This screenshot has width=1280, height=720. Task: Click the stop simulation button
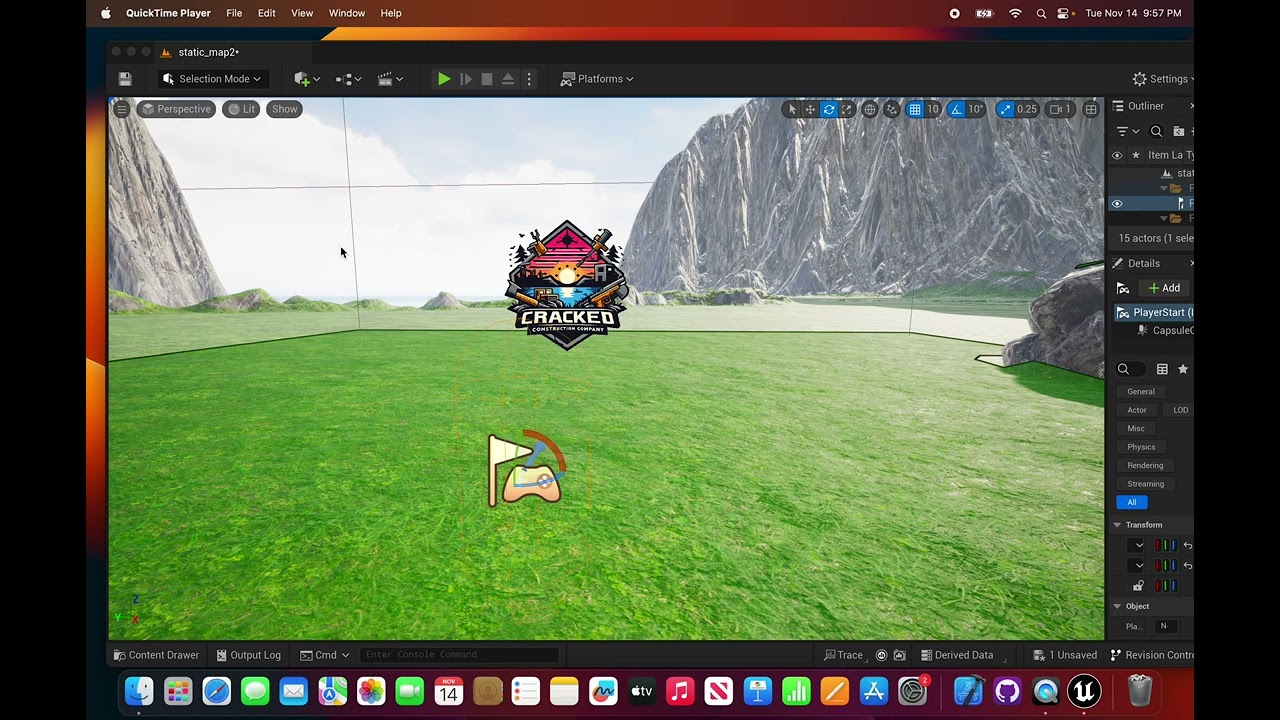tap(487, 79)
